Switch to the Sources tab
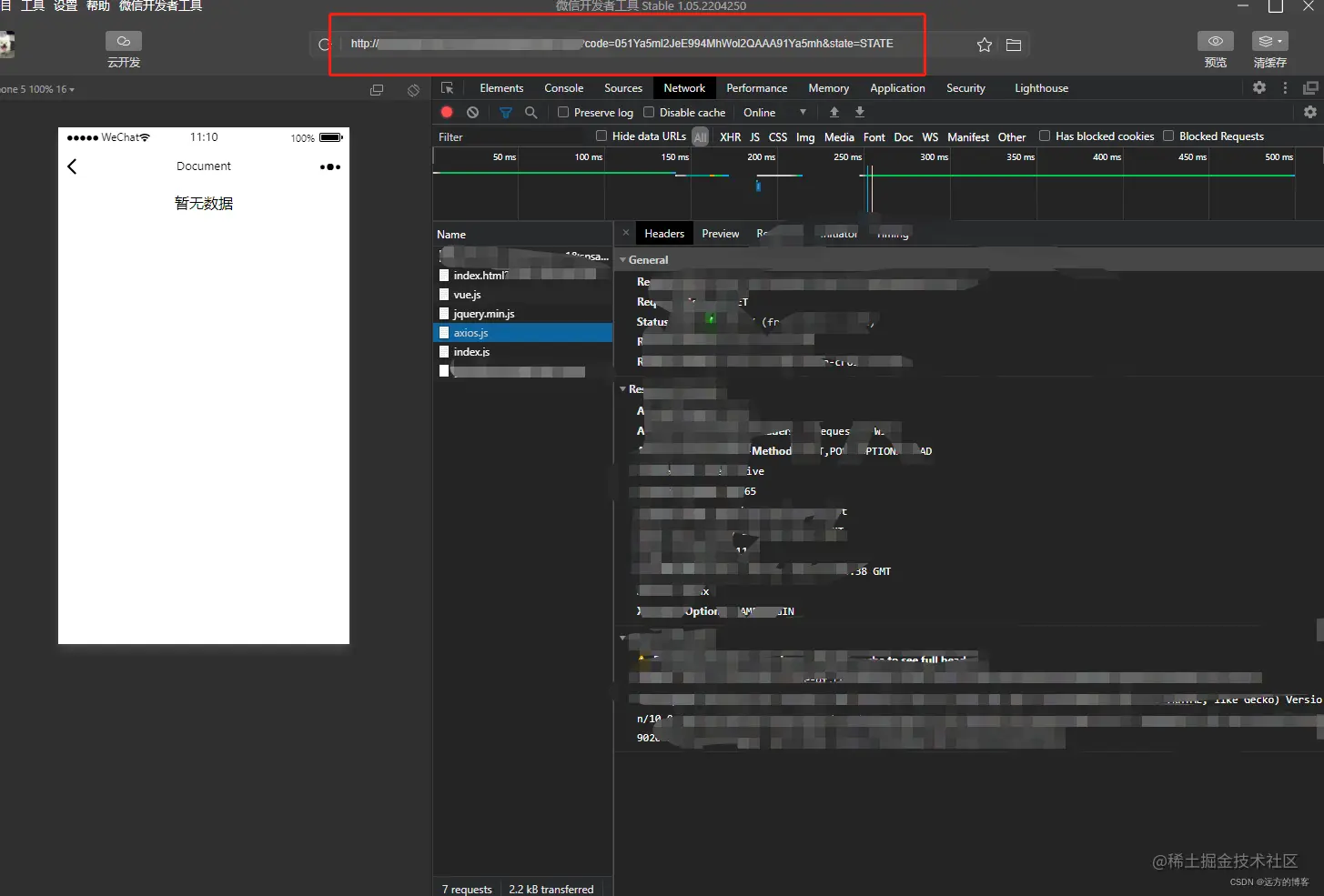Viewport: 1324px width, 896px height. (x=623, y=88)
